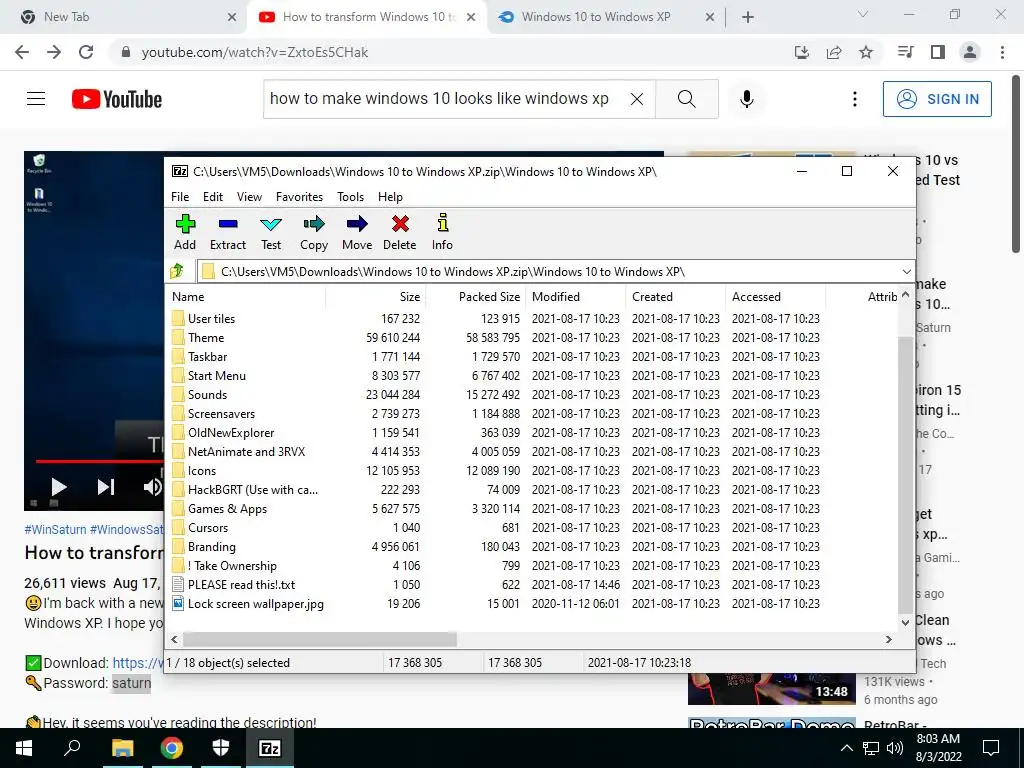Viewport: 1024px width, 768px height.
Task: Sort file list by Name column
Action: click(x=246, y=296)
